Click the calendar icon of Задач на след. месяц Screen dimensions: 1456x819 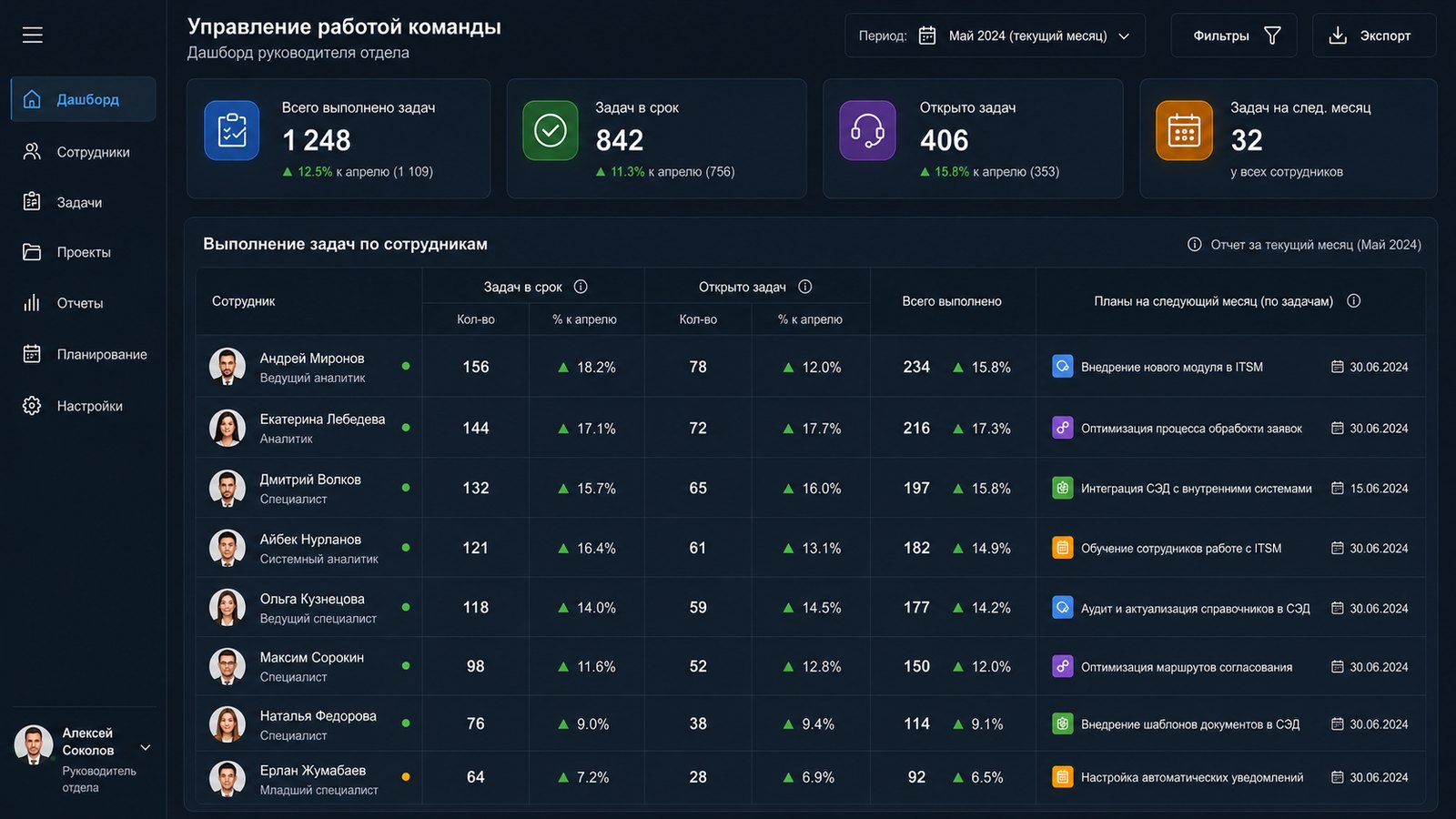1184,130
